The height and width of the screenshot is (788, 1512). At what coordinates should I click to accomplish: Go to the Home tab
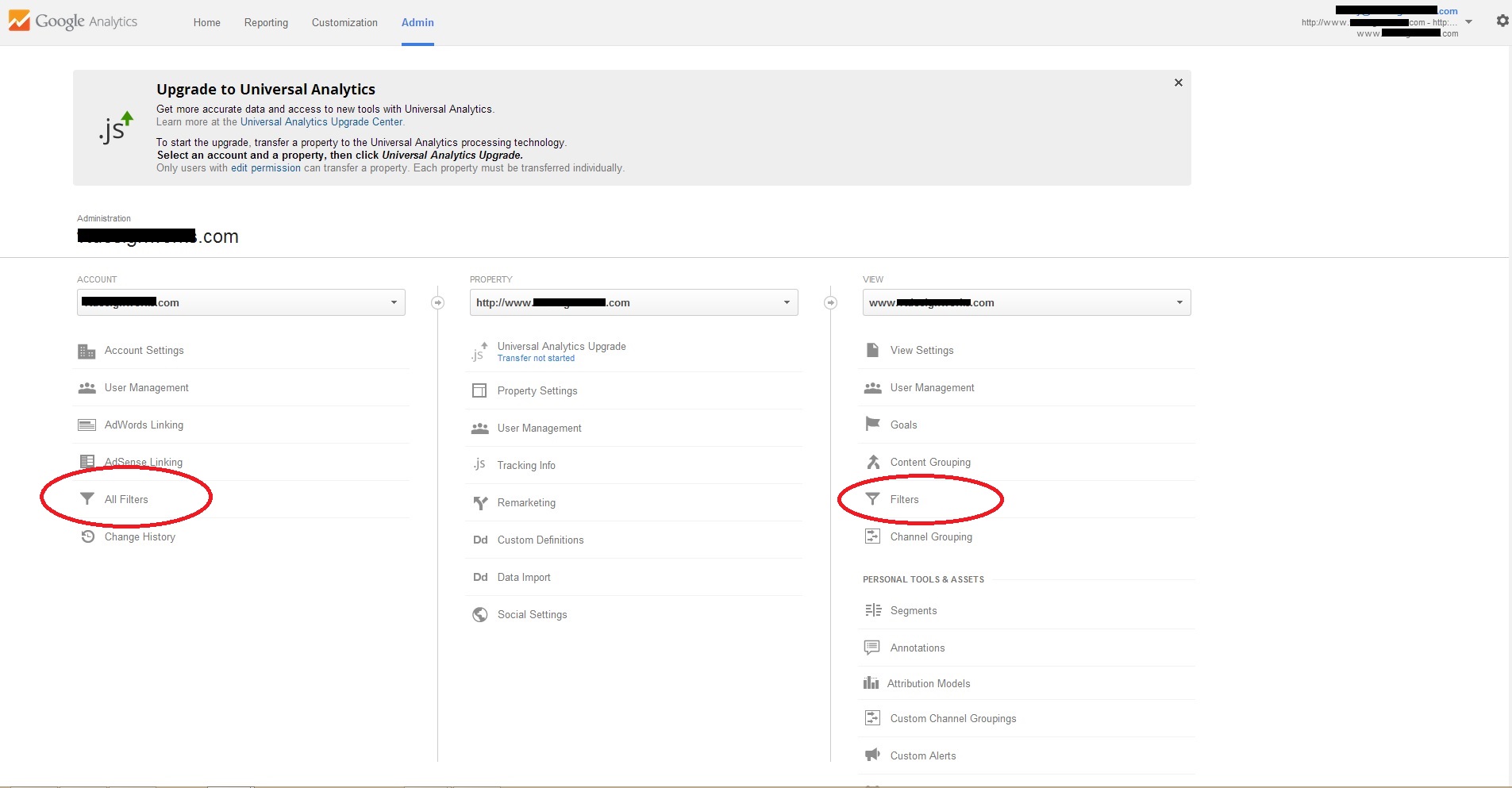(207, 22)
